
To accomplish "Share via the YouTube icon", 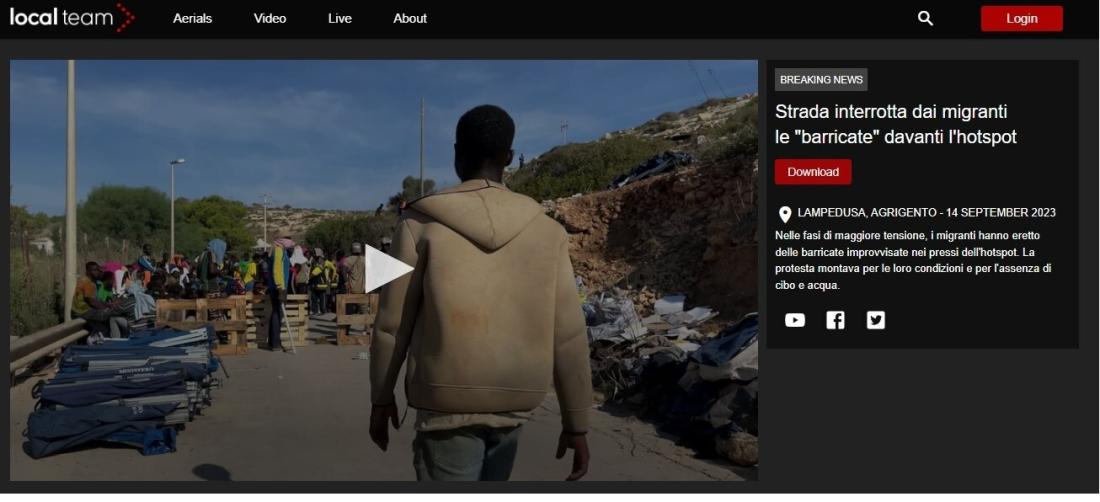I will [x=795, y=320].
